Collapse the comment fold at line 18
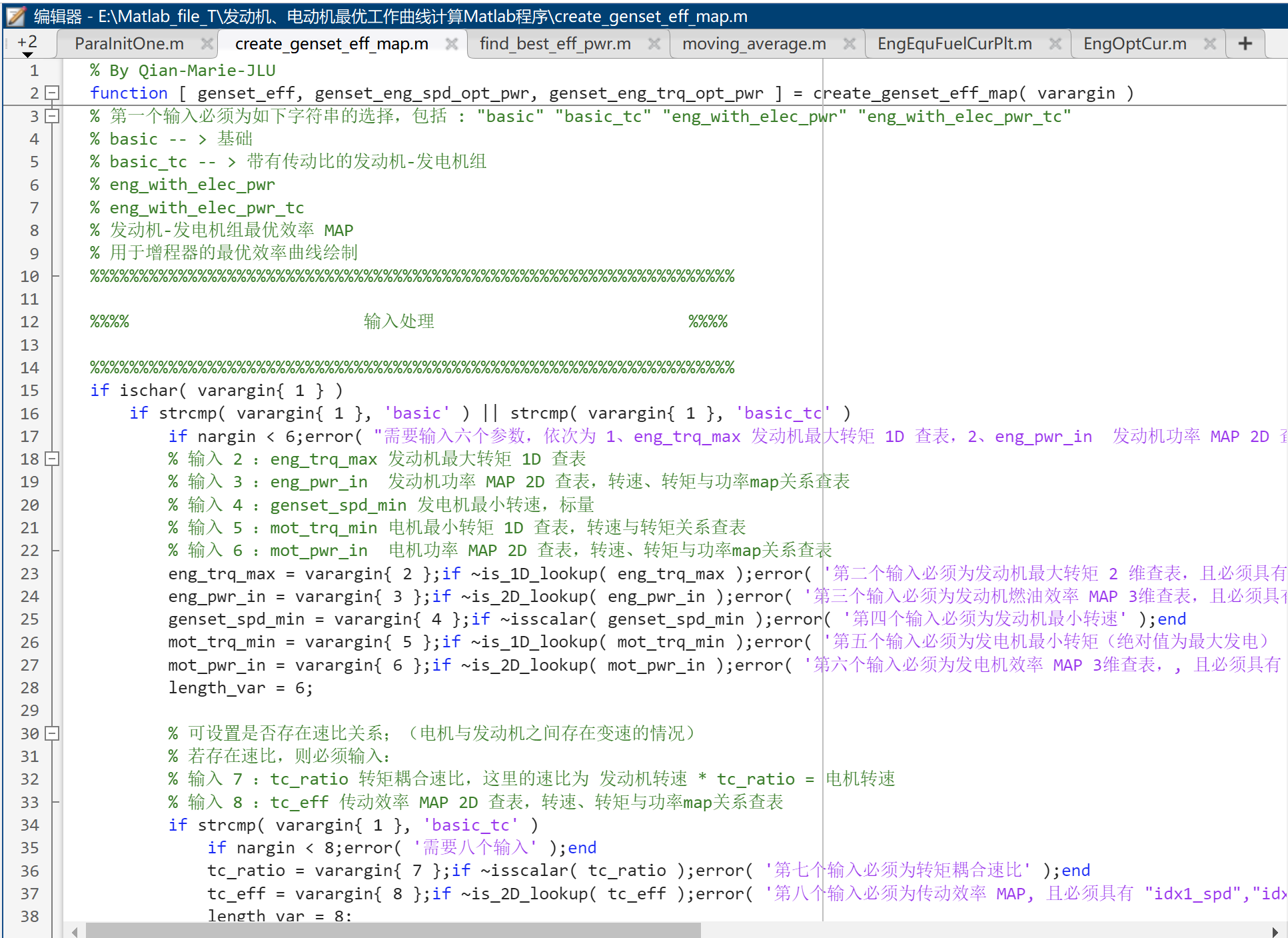The width and height of the screenshot is (1288, 938). (52, 459)
